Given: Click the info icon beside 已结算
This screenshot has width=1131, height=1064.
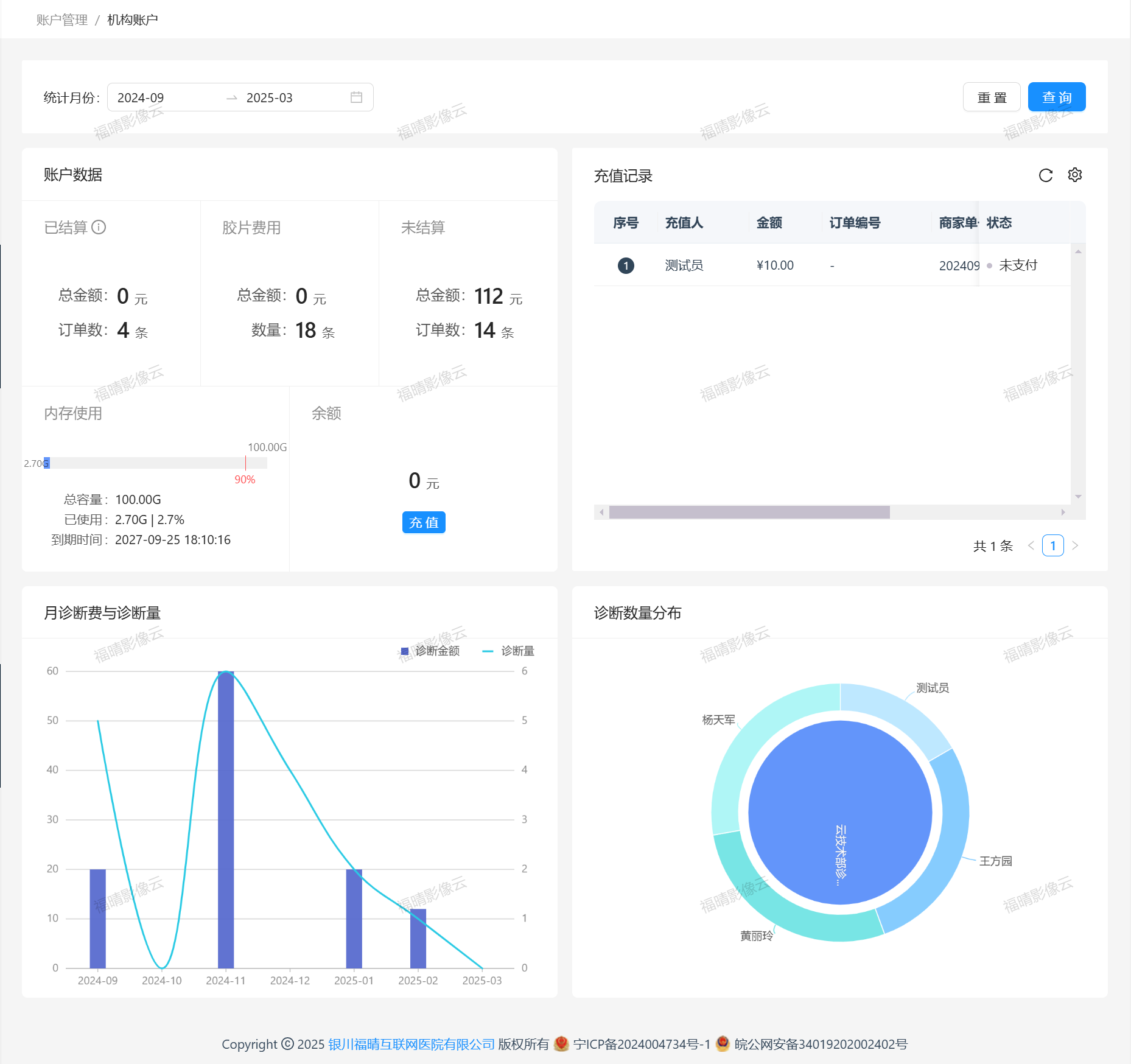Looking at the screenshot, I should [99, 227].
